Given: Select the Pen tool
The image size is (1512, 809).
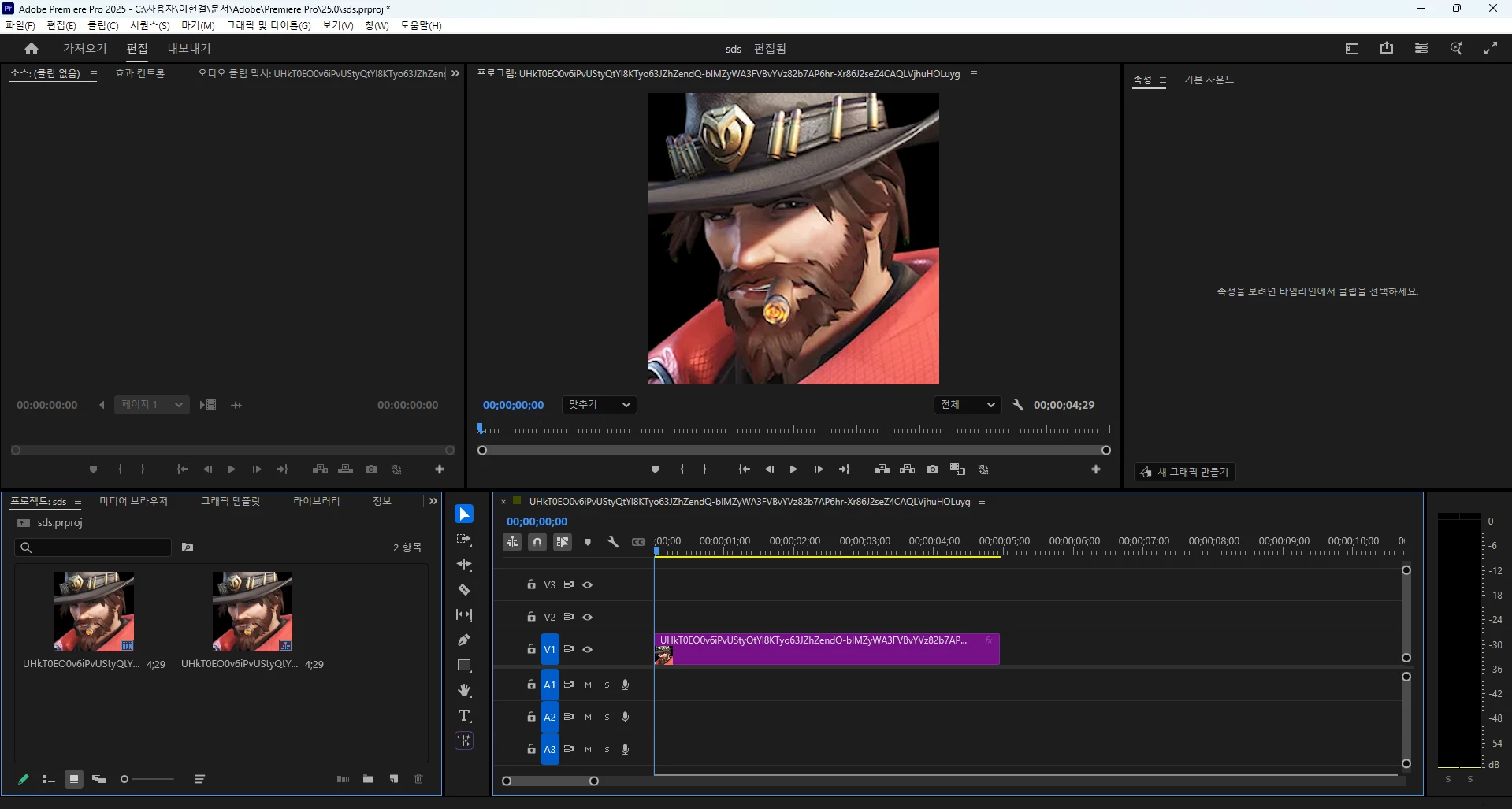Looking at the screenshot, I should click(x=464, y=640).
